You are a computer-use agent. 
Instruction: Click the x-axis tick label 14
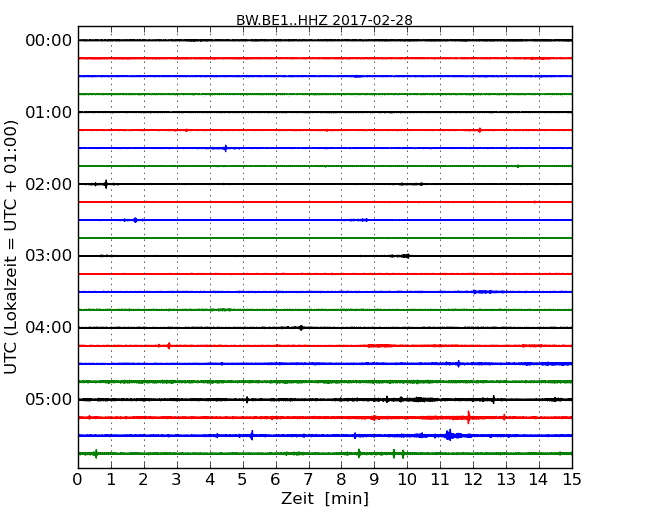coord(538,479)
